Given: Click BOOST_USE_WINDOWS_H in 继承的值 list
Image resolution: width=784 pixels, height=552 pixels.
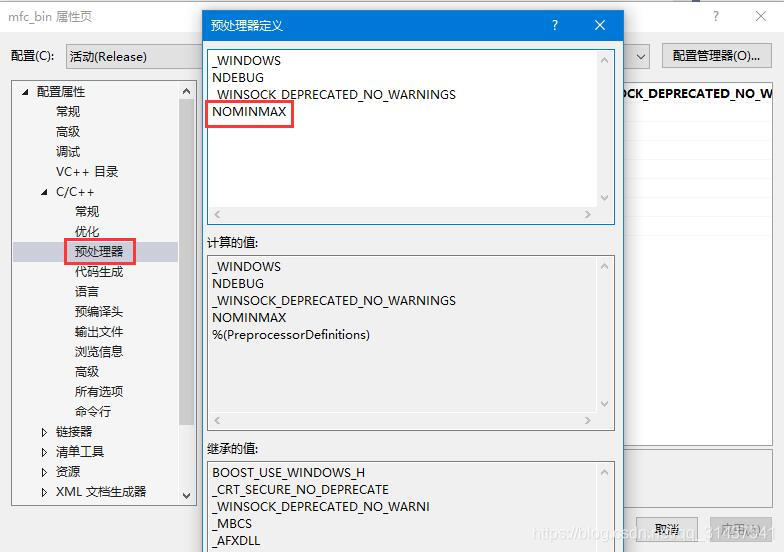Looking at the screenshot, I should coord(288,472).
